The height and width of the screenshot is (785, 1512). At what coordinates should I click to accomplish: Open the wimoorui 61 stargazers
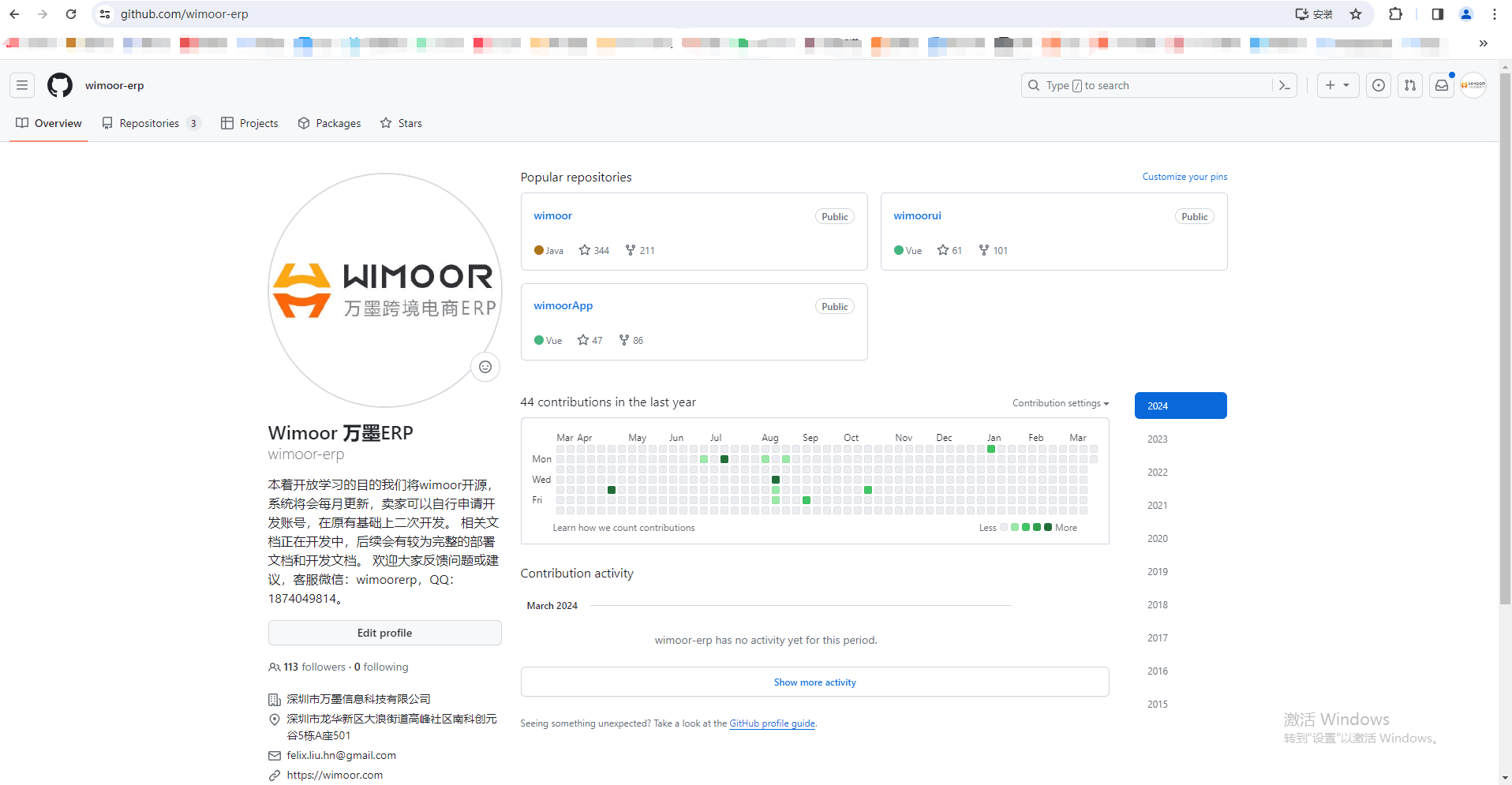949,250
